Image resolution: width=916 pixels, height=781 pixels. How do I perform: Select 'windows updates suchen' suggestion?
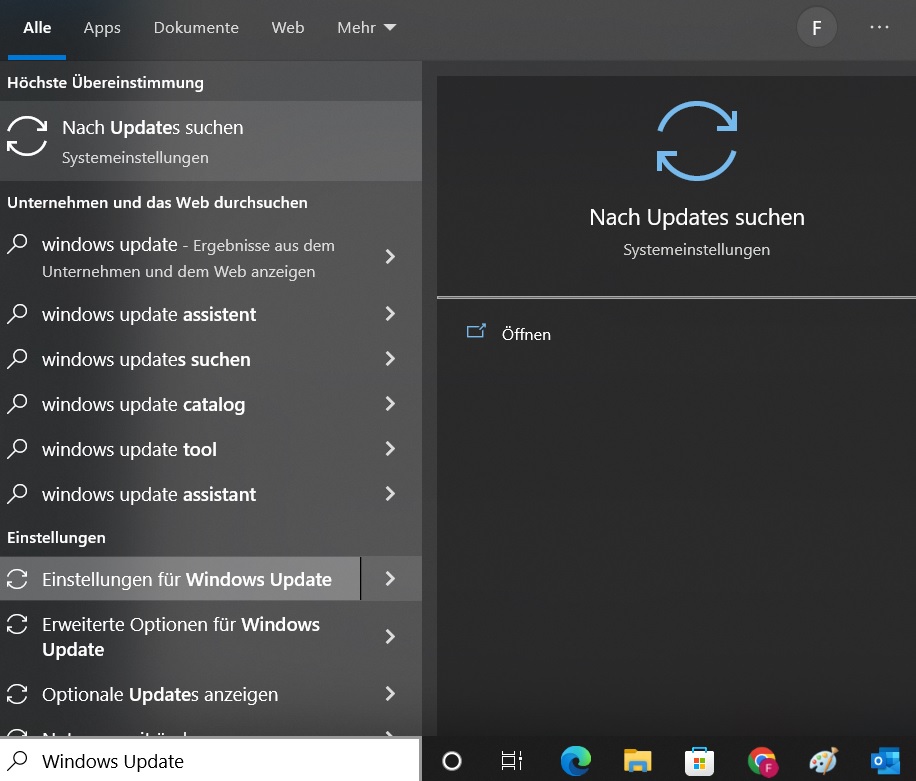tap(180, 359)
